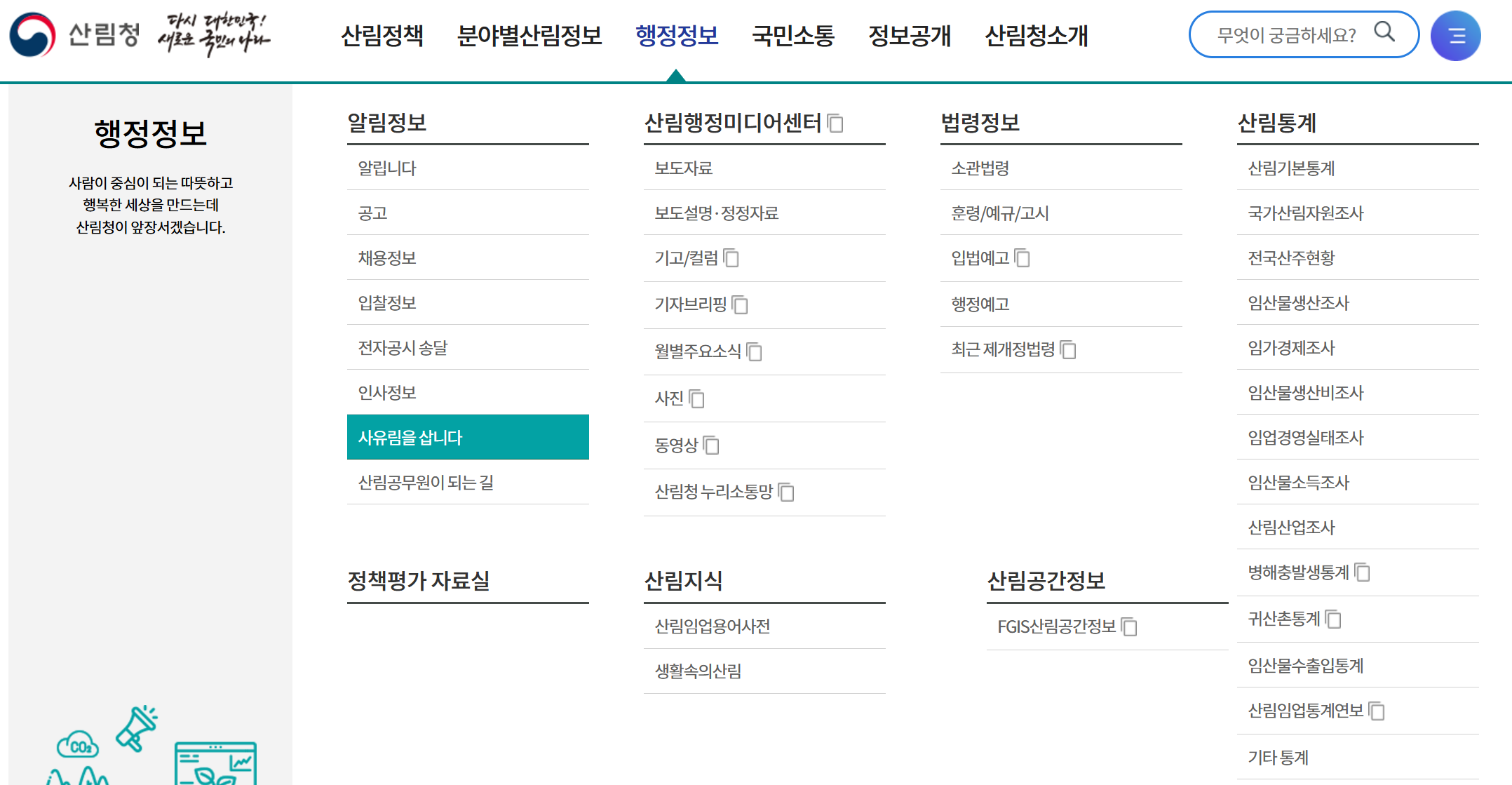The height and width of the screenshot is (785, 1512).
Task: Select the 행정정보 menu in the top navigation
Action: pos(675,36)
